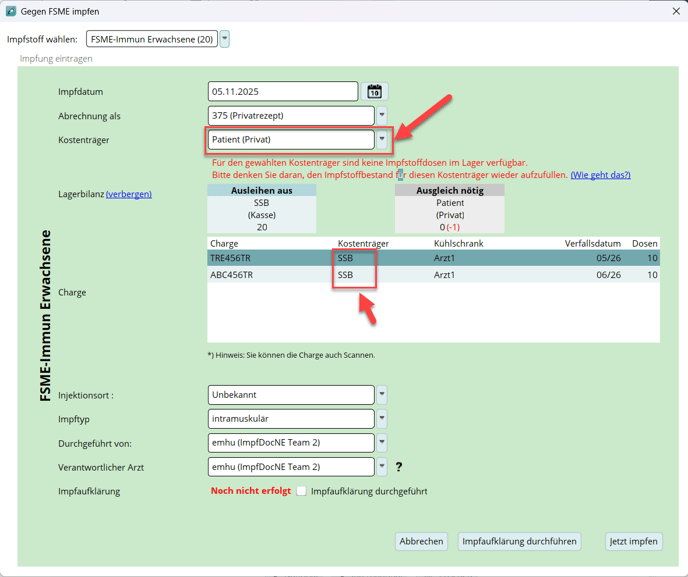Screen dimensions: 688x577
Task: Expand the Injektionsort dropdown
Action: click(381, 395)
